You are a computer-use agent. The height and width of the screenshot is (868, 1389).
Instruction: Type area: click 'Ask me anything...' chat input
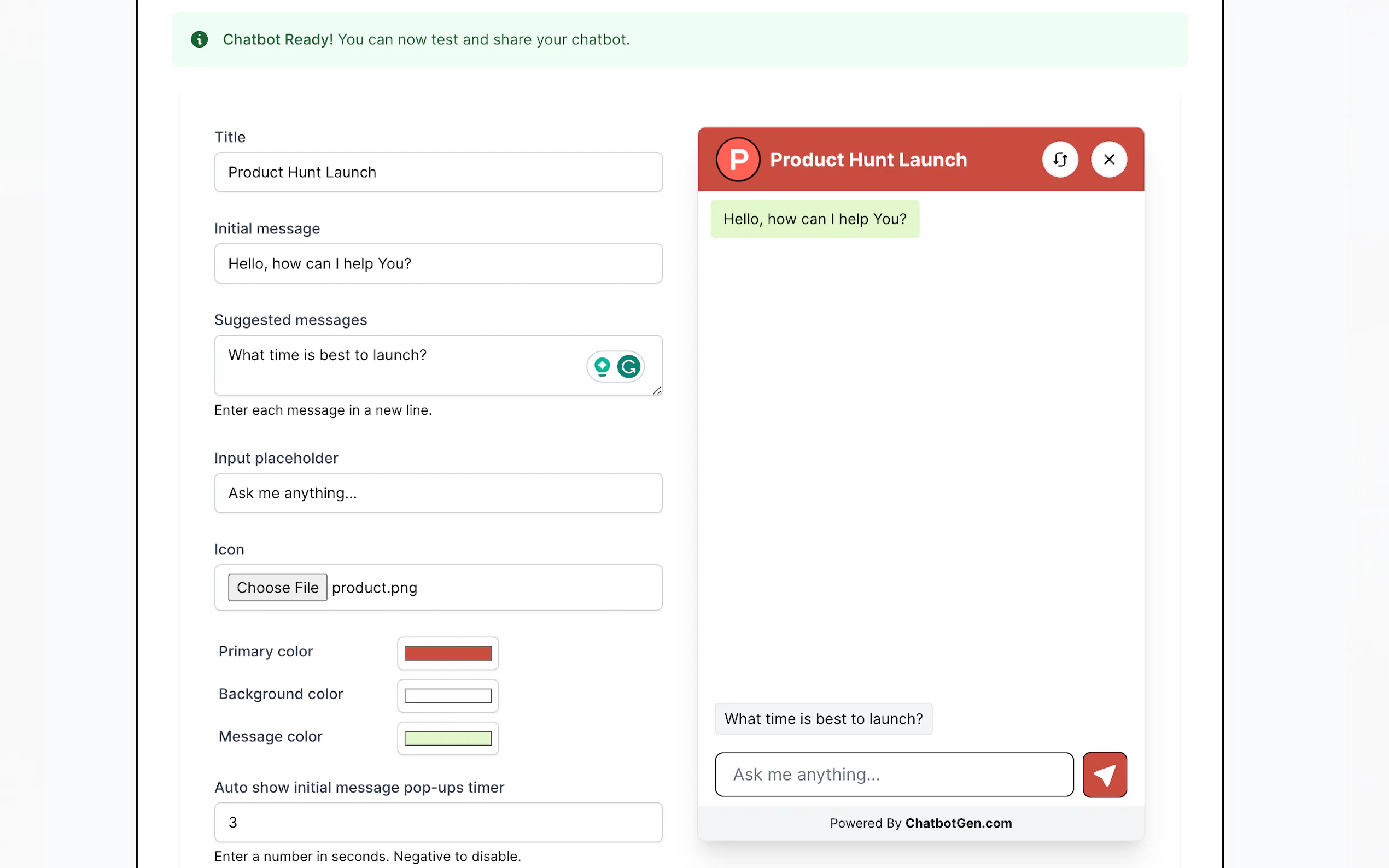[894, 775]
